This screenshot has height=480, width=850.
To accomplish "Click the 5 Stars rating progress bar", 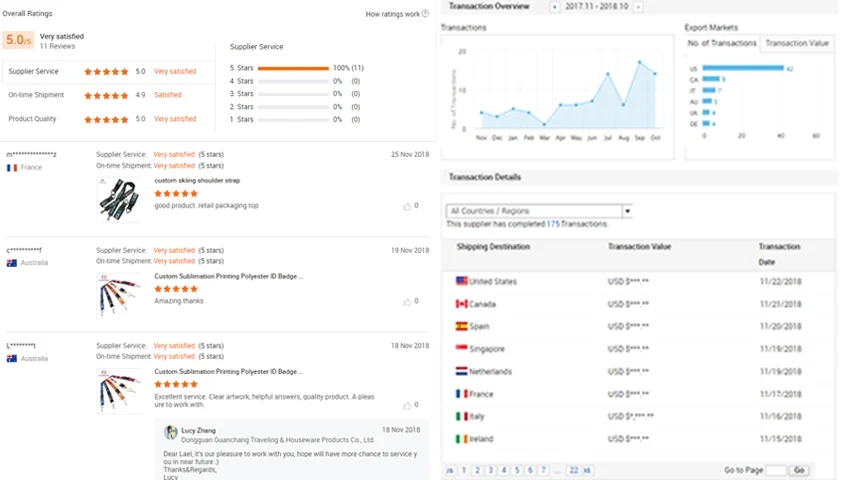I will pos(293,69).
